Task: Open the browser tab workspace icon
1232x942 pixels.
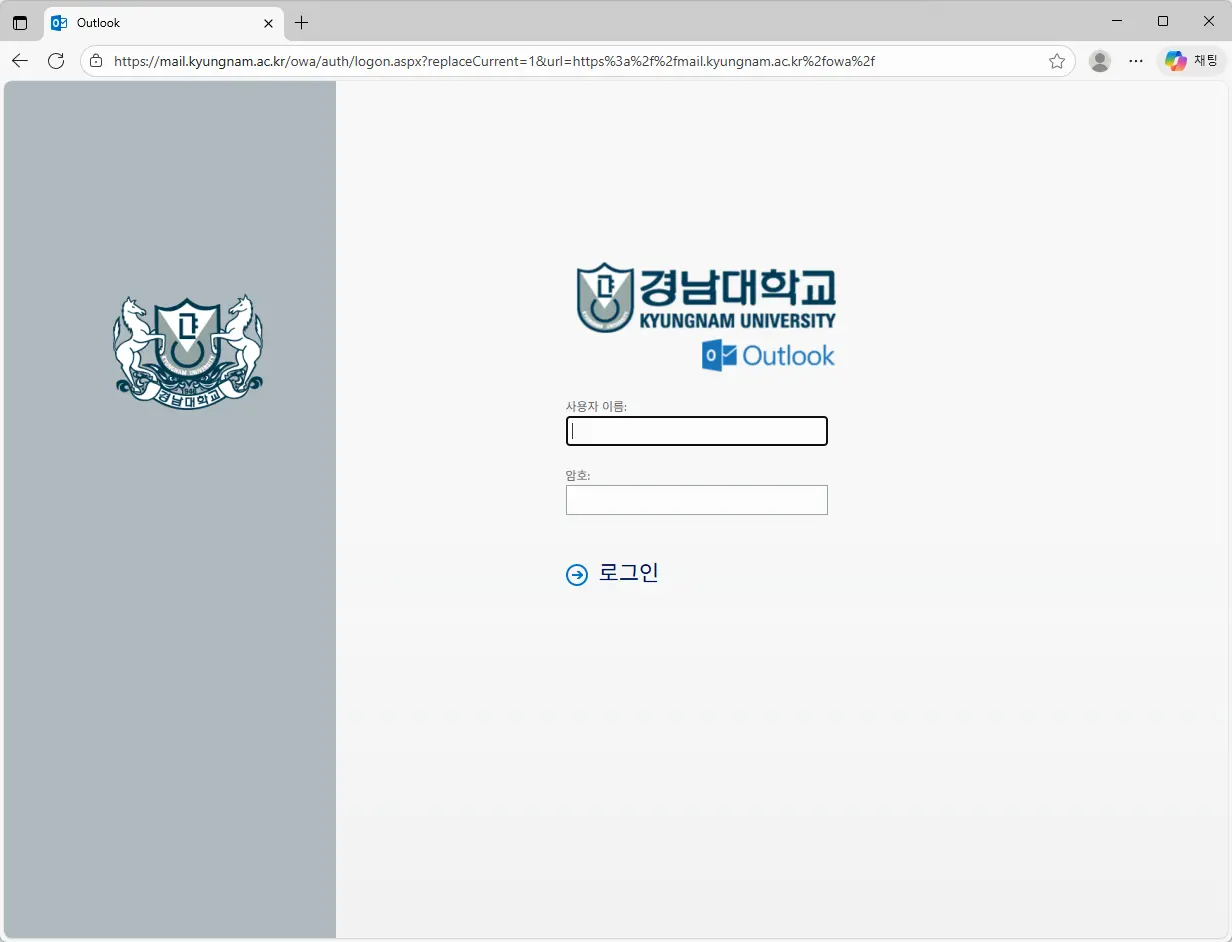Action: (20, 22)
